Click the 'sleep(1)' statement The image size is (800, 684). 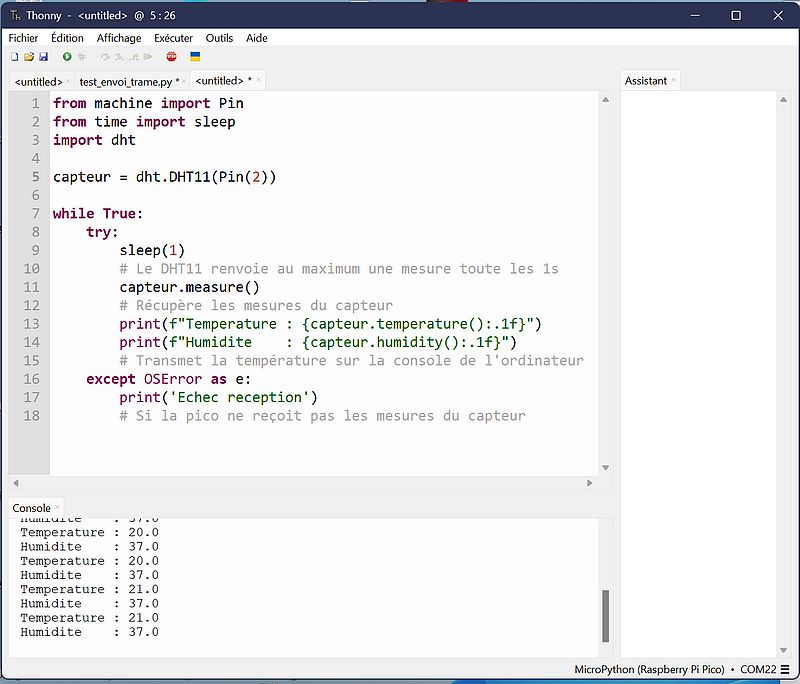(152, 250)
